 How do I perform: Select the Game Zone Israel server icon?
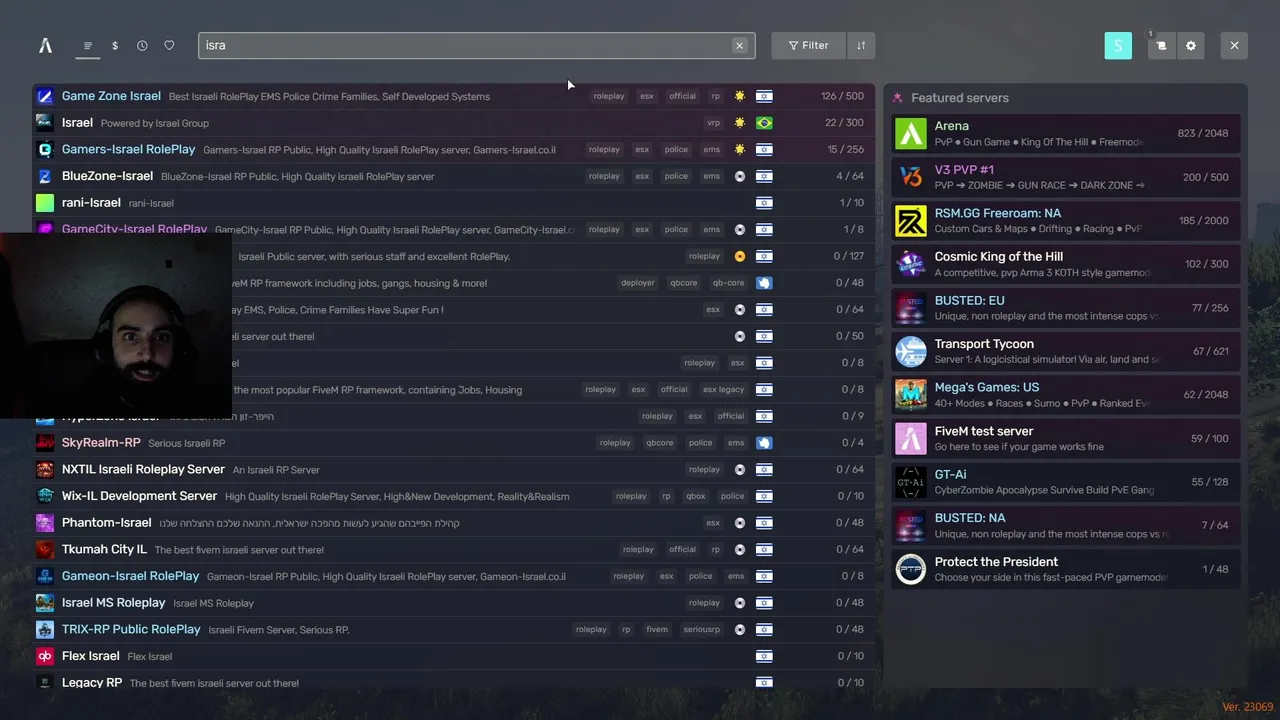(x=45, y=96)
